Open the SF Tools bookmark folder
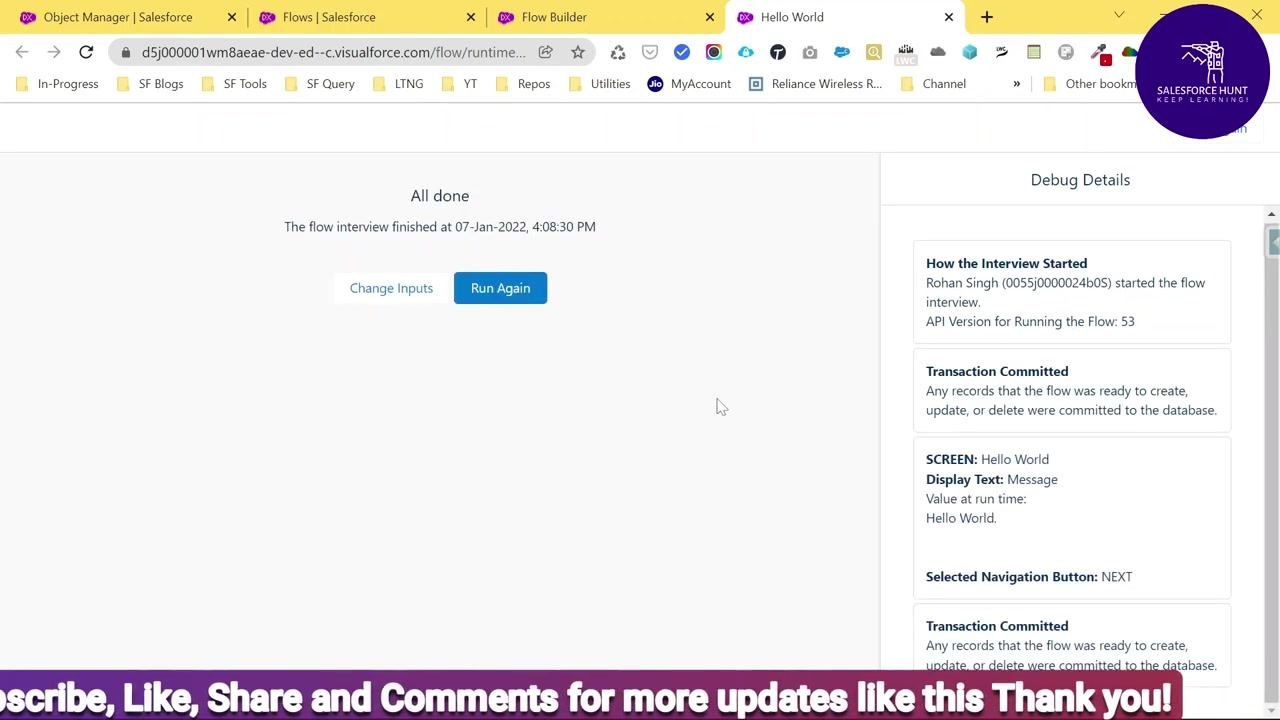1280x720 pixels. coord(234,84)
